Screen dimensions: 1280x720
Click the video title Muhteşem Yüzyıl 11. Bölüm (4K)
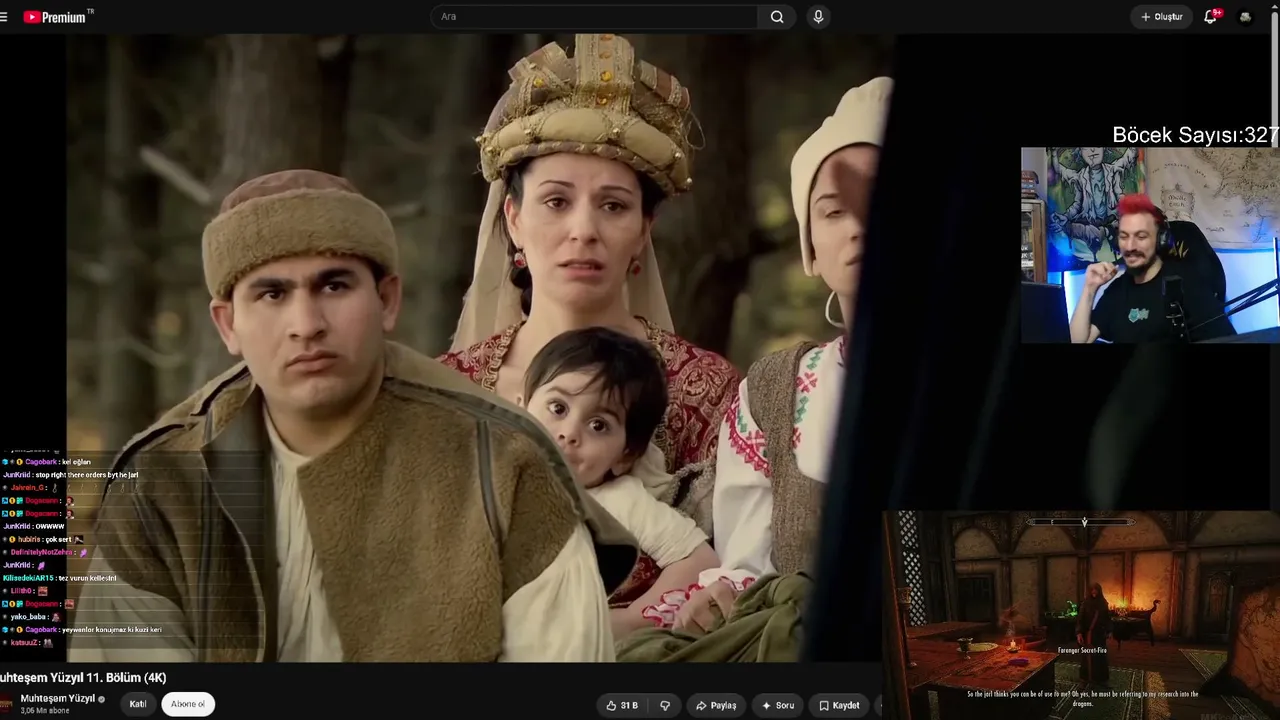point(84,678)
